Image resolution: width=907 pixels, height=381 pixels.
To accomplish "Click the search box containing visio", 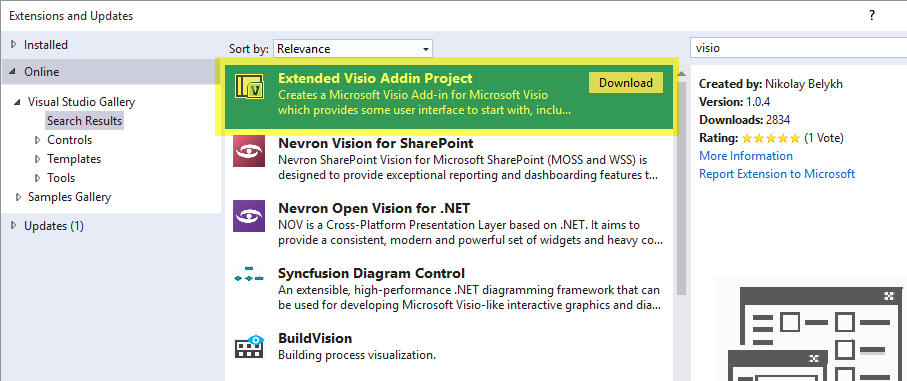I will (x=798, y=48).
